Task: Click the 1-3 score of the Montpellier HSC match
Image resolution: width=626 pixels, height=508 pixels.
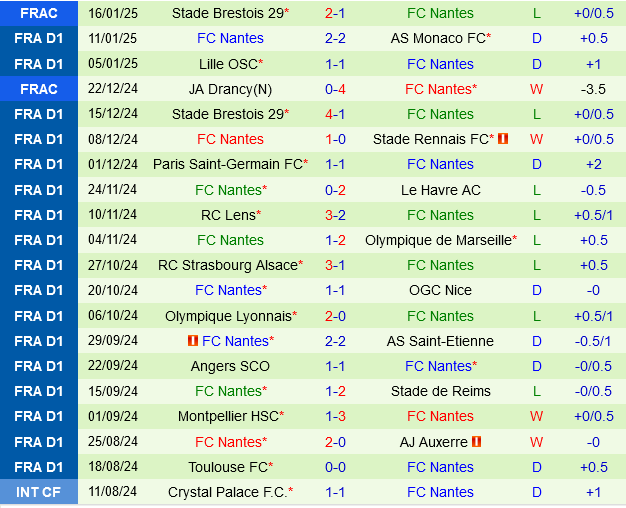Action: pos(335,416)
